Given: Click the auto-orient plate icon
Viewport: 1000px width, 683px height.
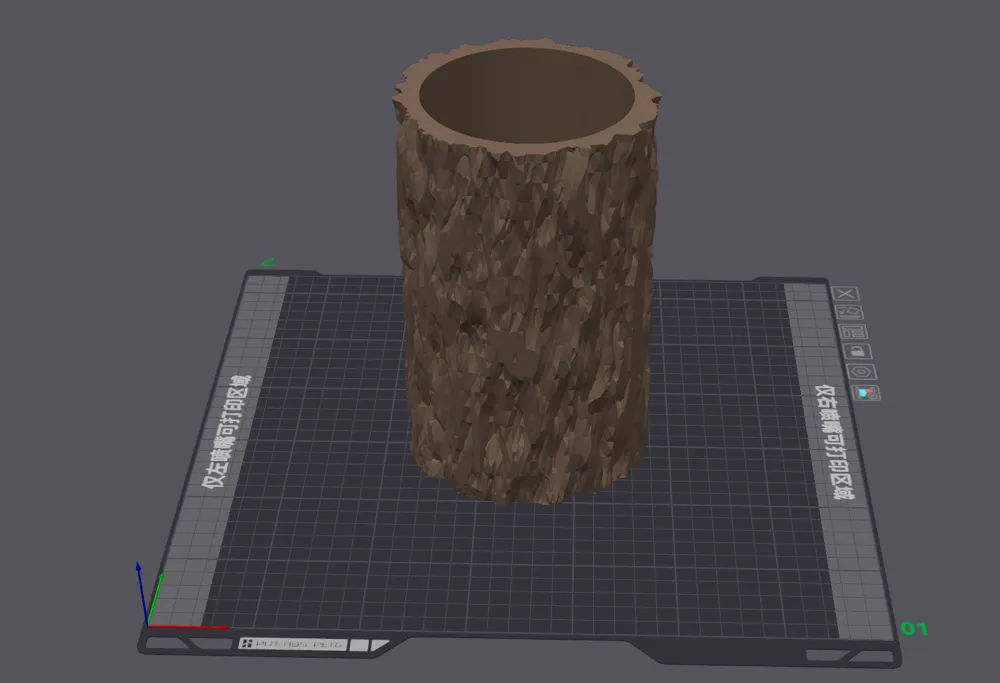Looking at the screenshot, I should point(849,312).
